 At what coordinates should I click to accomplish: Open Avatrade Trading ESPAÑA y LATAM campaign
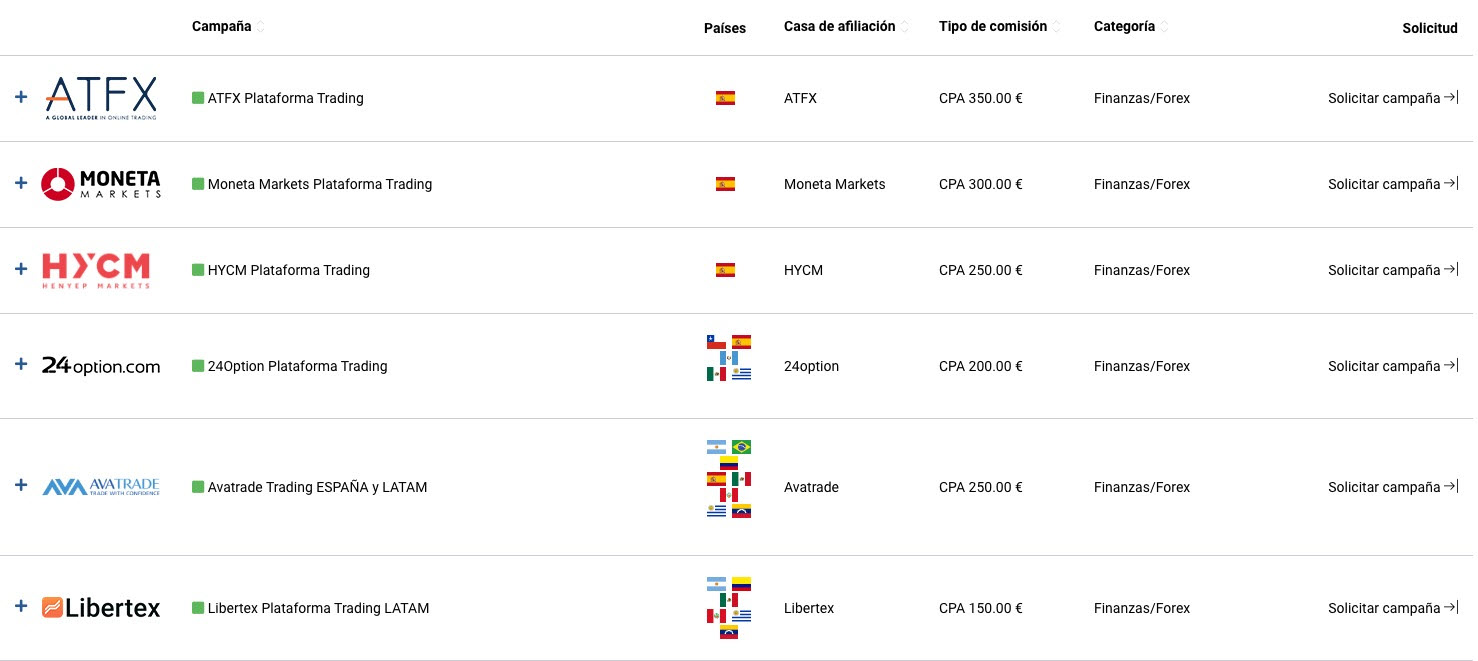pos(317,487)
